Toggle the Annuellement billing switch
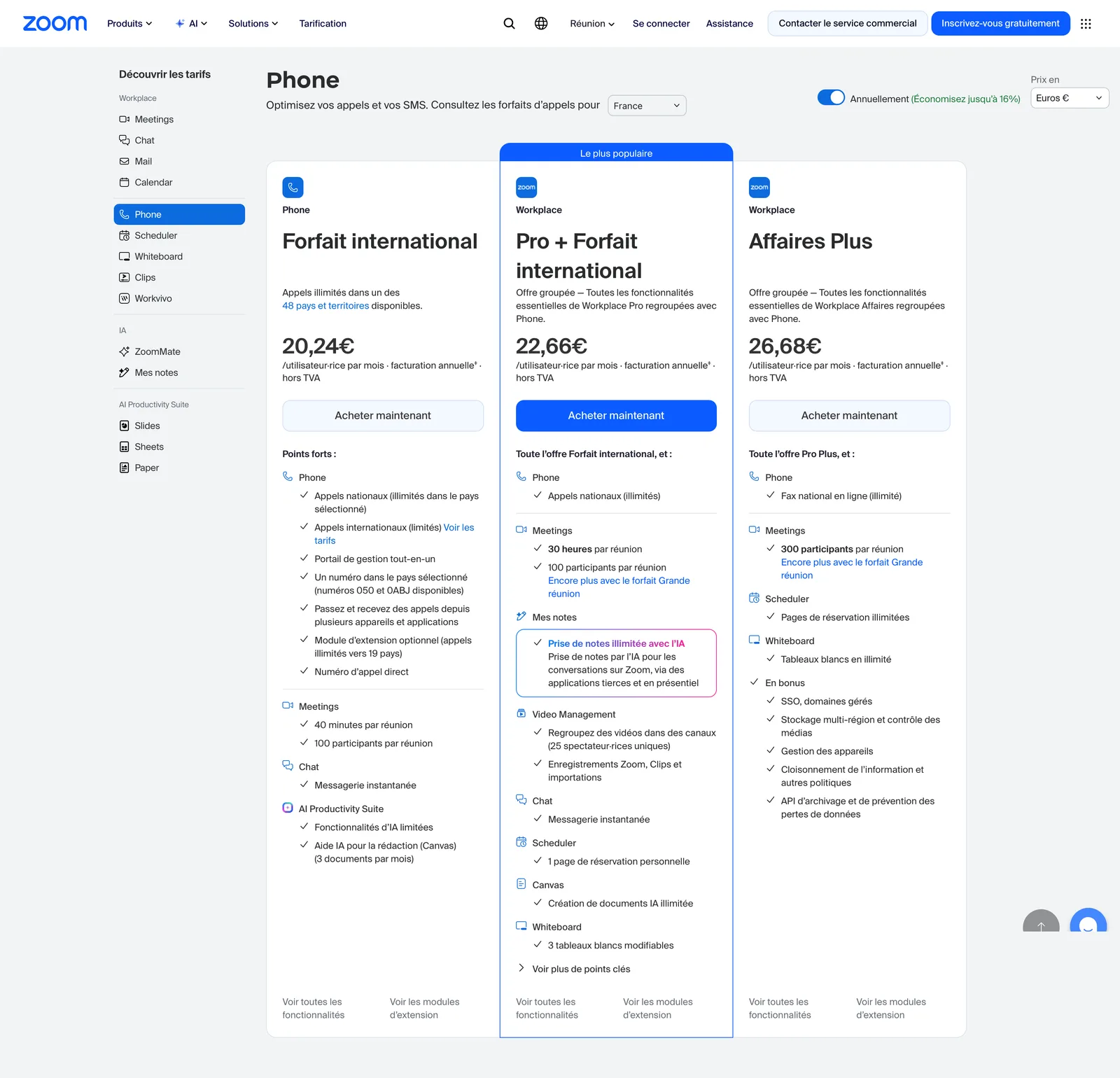 (x=831, y=98)
